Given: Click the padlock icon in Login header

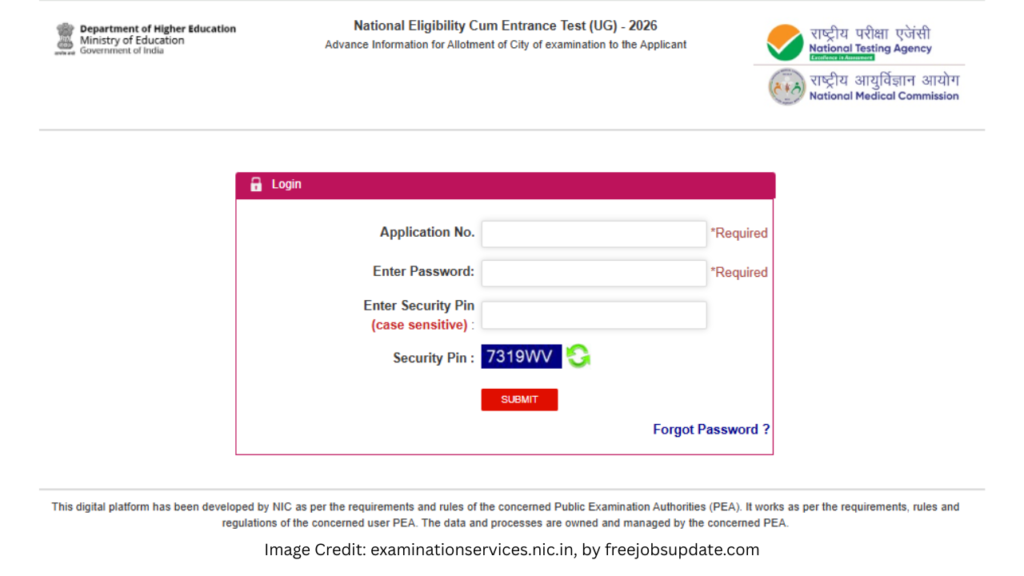Looking at the screenshot, I should coord(256,185).
